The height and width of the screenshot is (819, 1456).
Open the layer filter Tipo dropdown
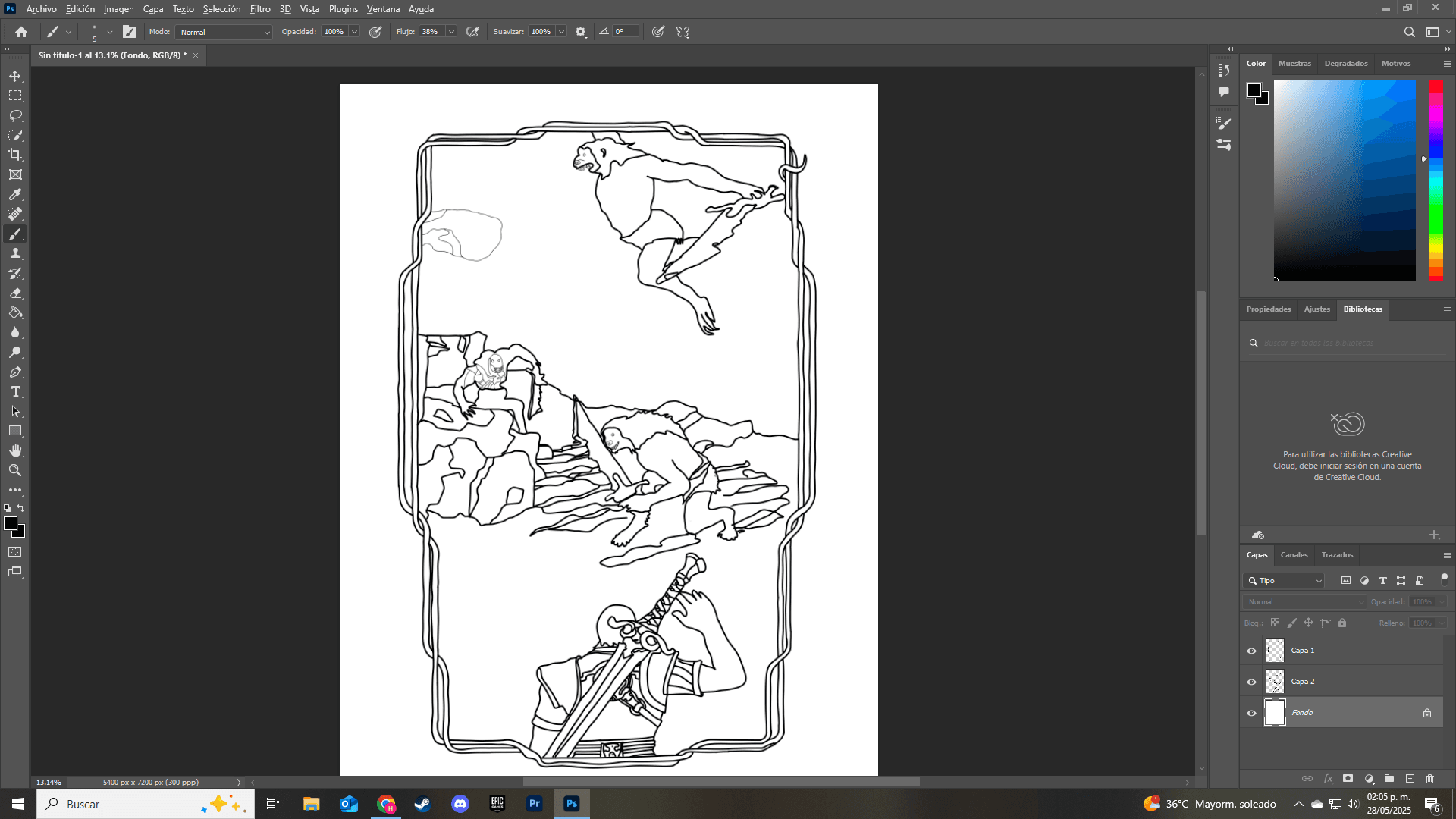click(x=1284, y=581)
